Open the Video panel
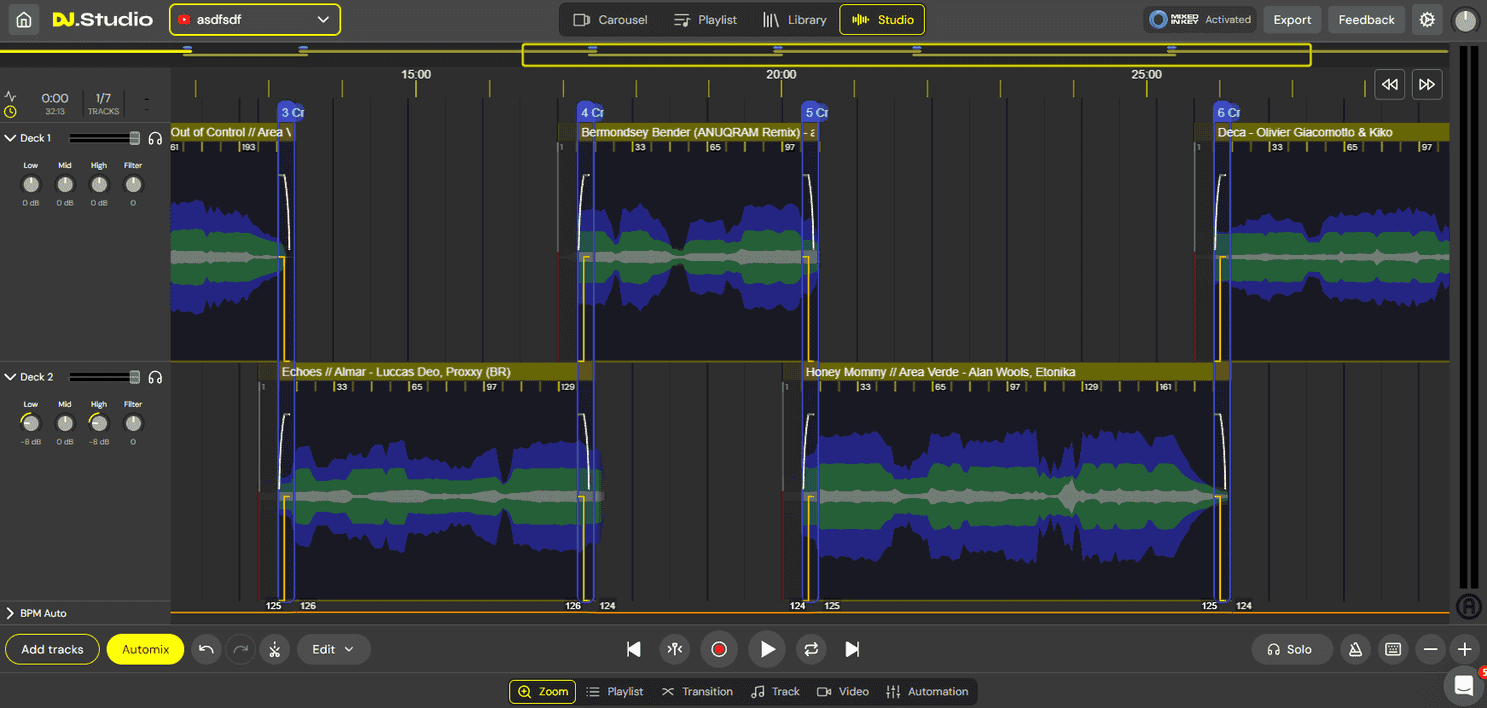This screenshot has width=1487, height=708. pos(842,691)
